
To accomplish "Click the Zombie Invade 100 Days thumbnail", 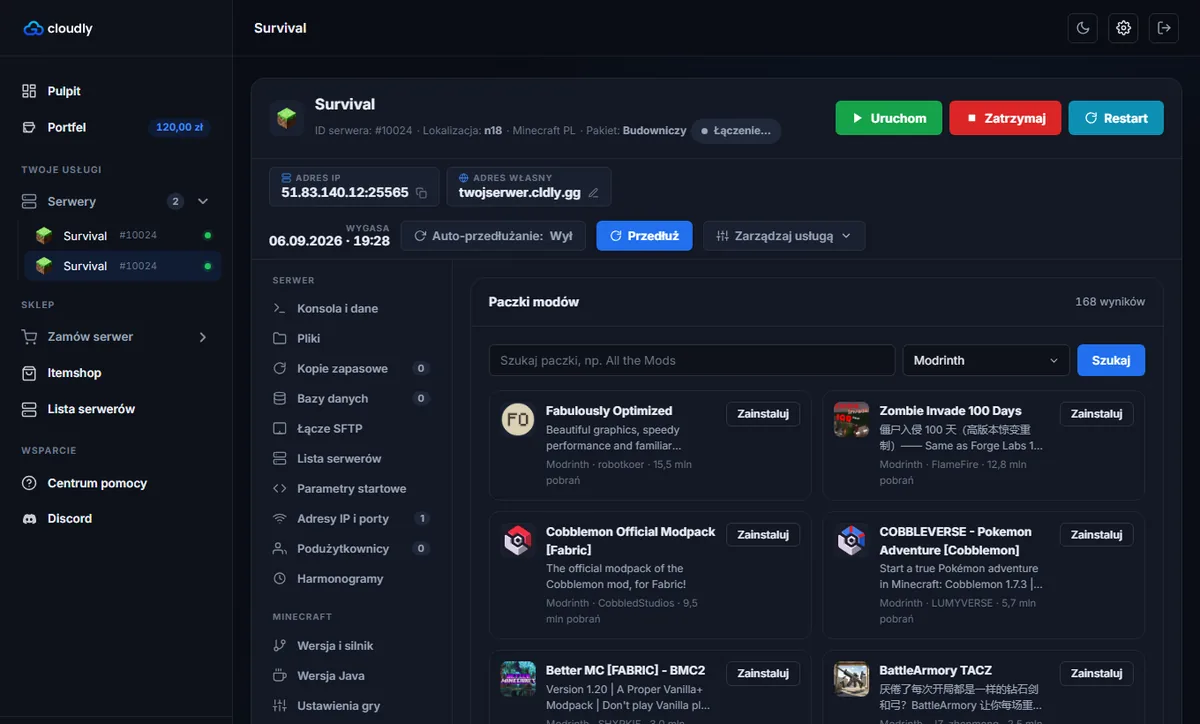I will (x=851, y=419).
